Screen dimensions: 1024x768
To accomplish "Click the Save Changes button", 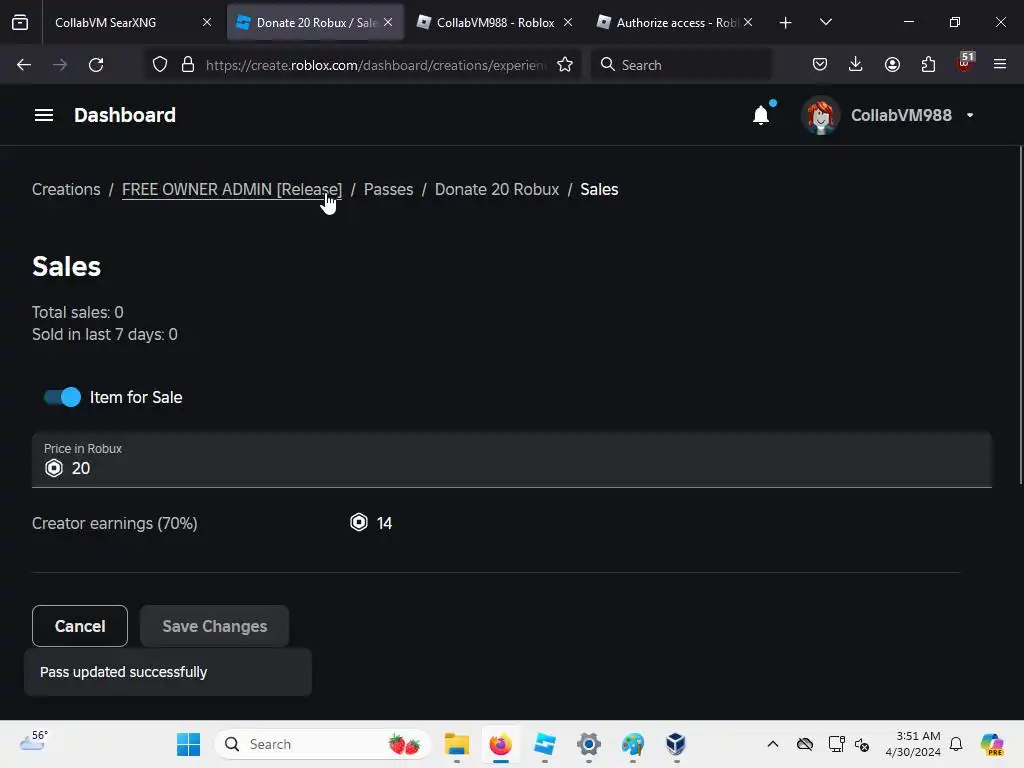I will coord(214,626).
